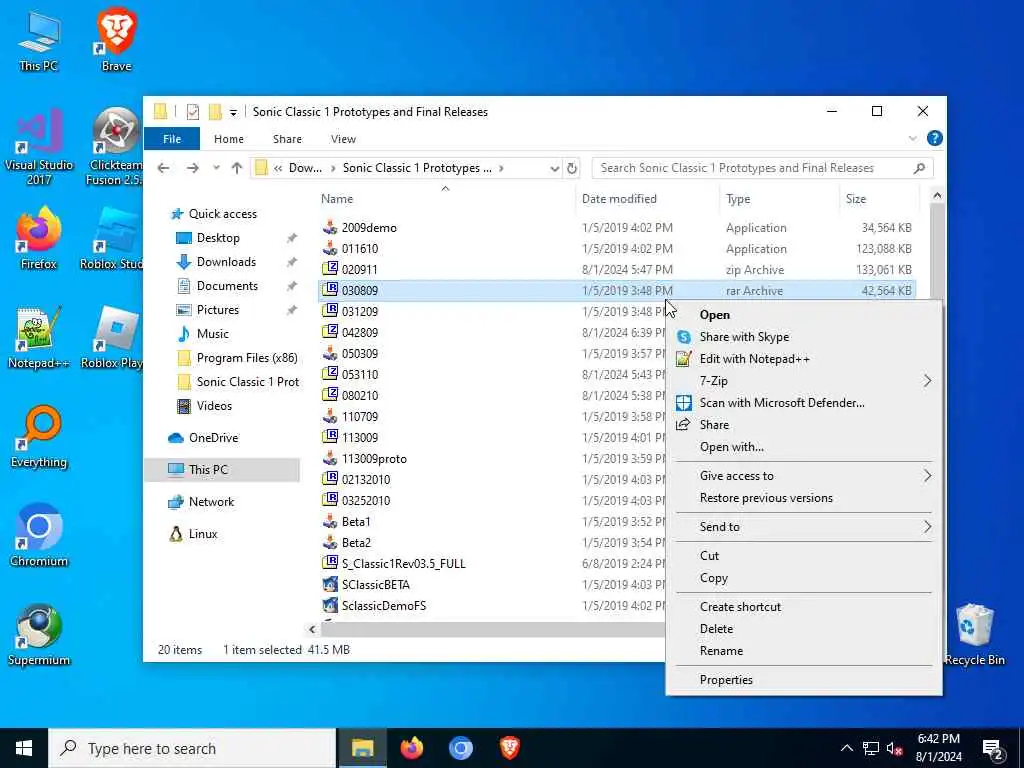Click the Brave taskbar icon
Viewport: 1024px width, 768px height.
tap(510, 748)
